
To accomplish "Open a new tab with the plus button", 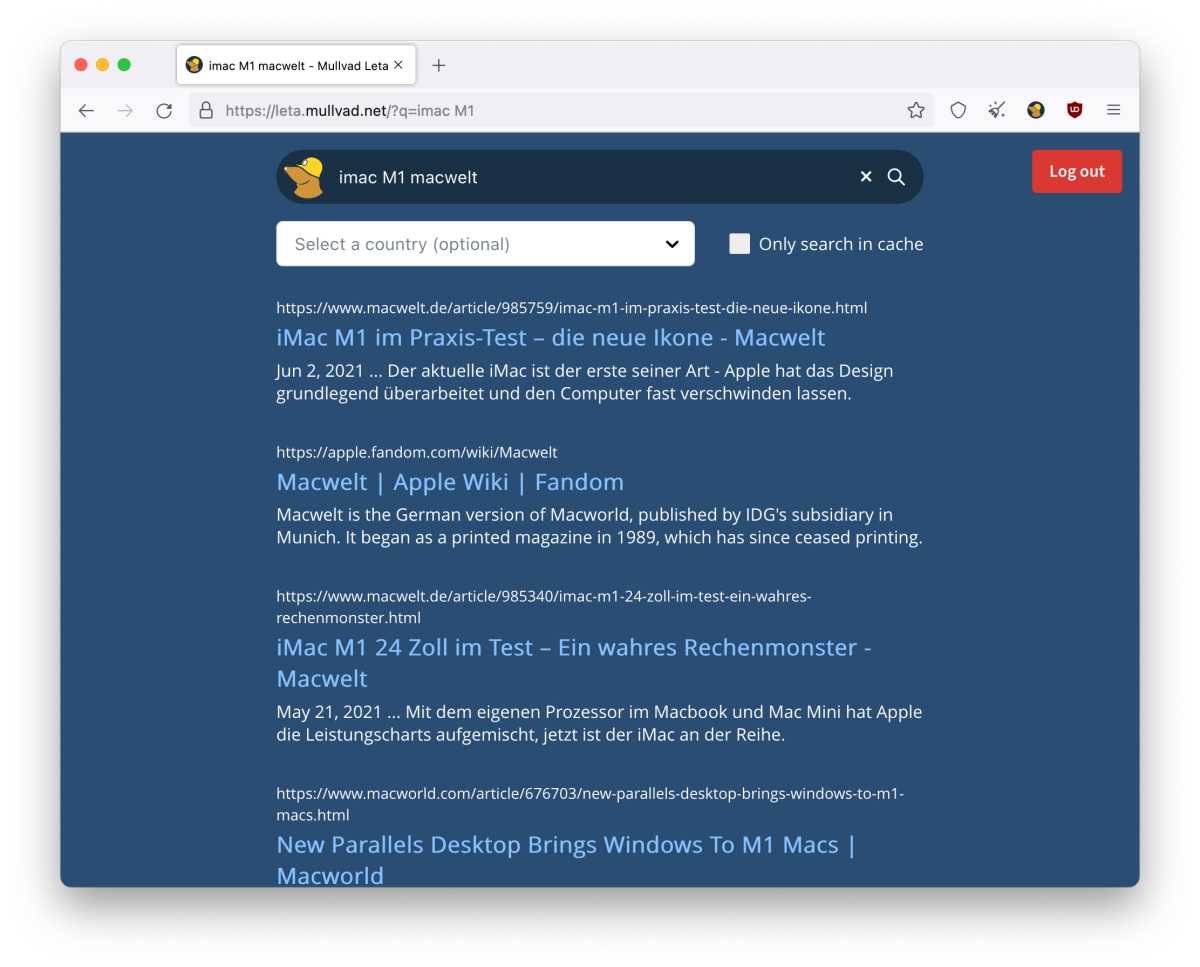I will tap(438, 66).
